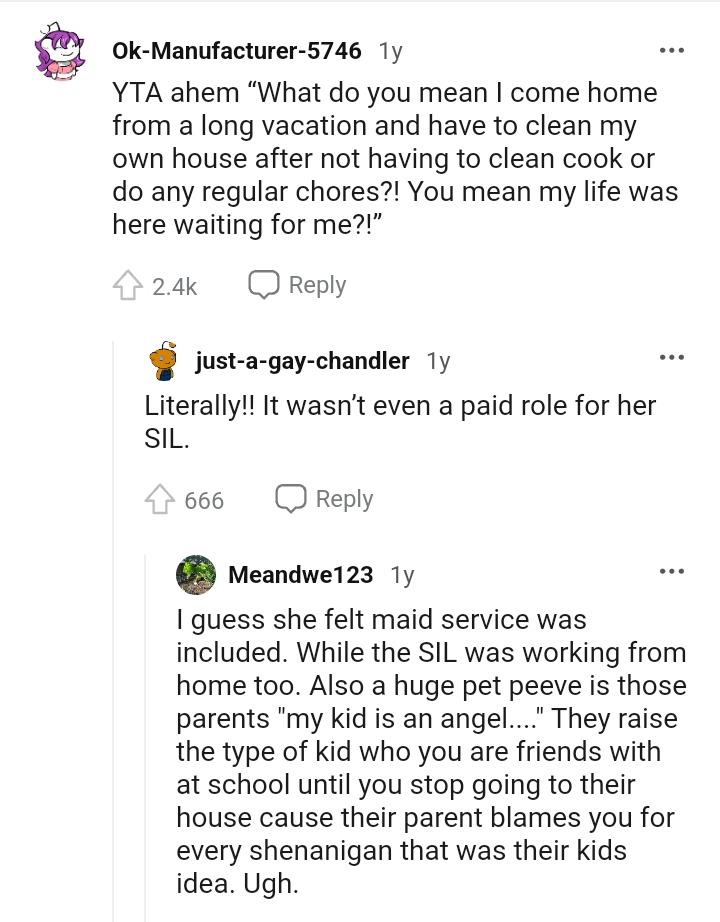
Task: Click the Reply bubble icon under just-a-gay-chandler's comment
Action: pyautogui.click(x=290, y=499)
